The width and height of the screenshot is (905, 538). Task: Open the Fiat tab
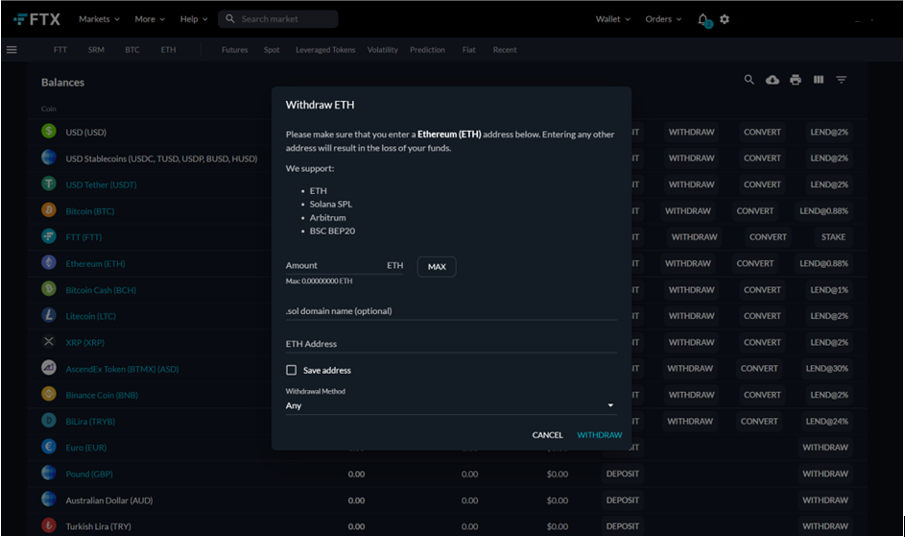(469, 50)
